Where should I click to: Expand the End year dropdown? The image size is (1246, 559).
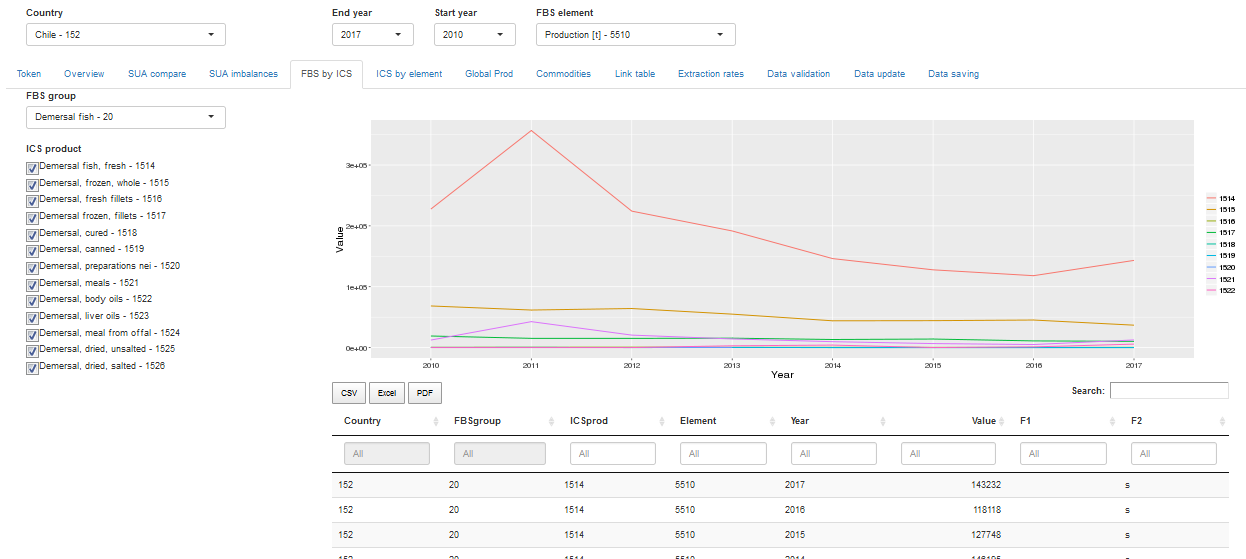click(372, 35)
